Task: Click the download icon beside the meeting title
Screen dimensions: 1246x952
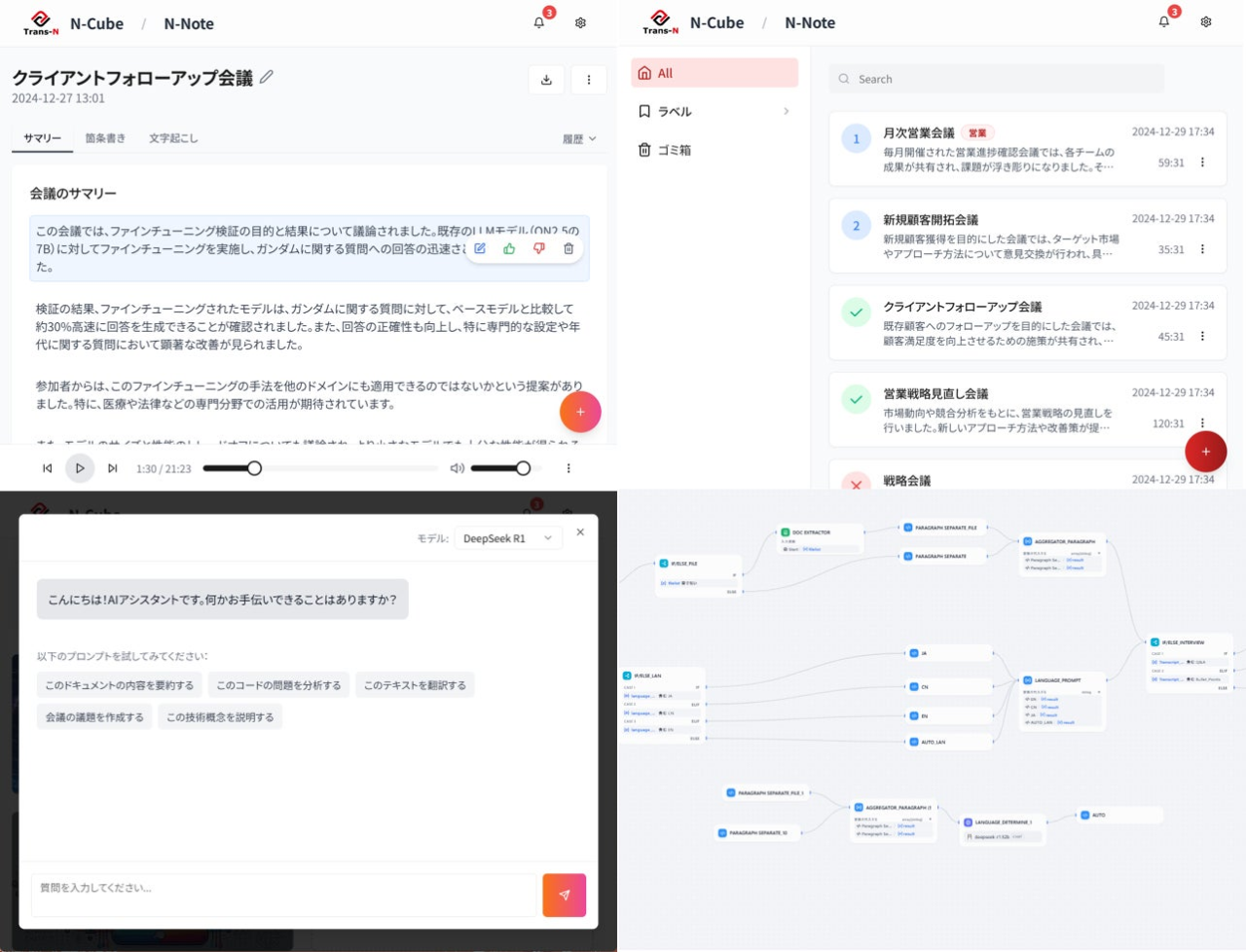Action: (x=546, y=80)
